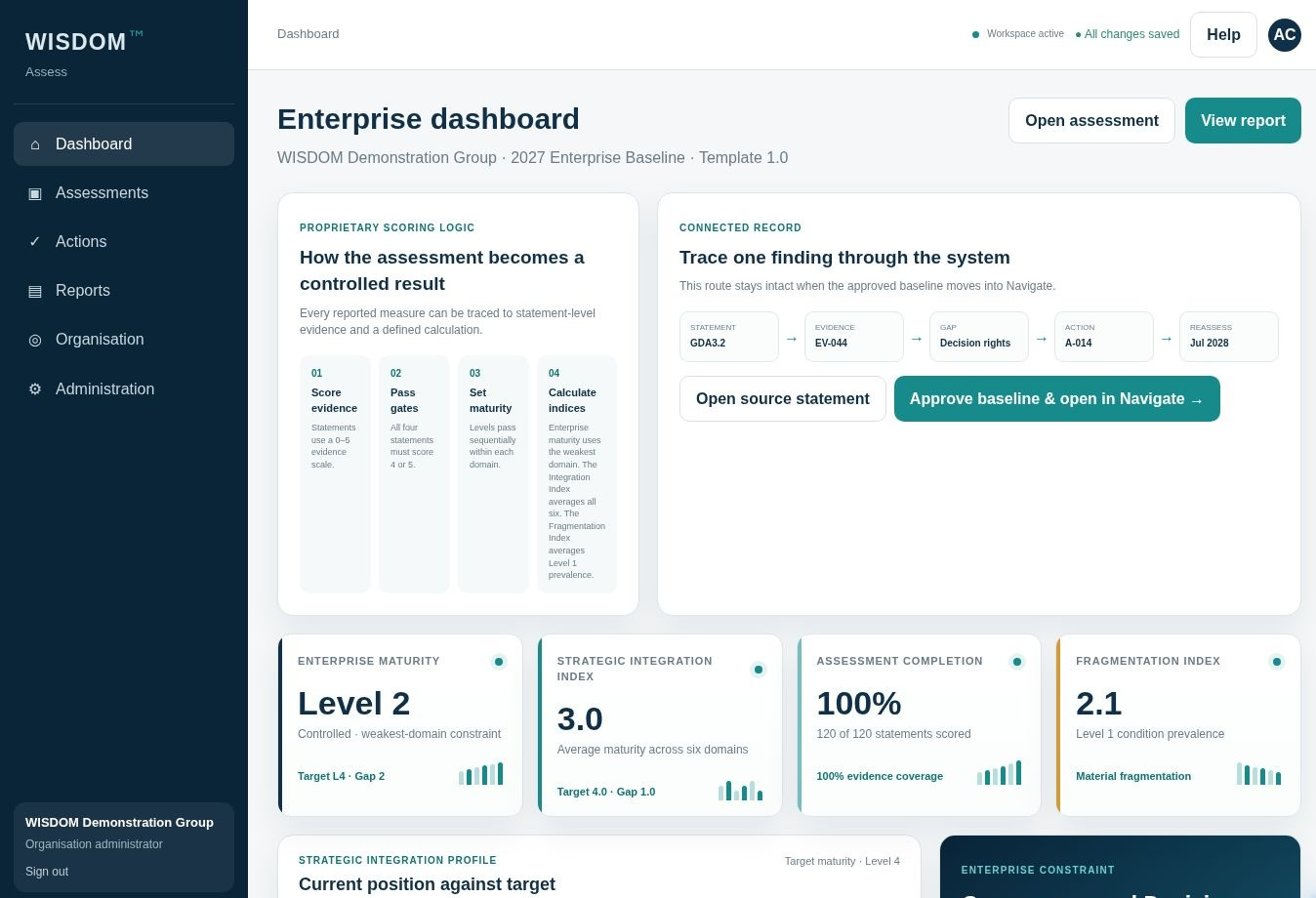Image resolution: width=1316 pixels, height=898 pixels.
Task: Open step 03 Set maturity card
Action: tap(493, 474)
